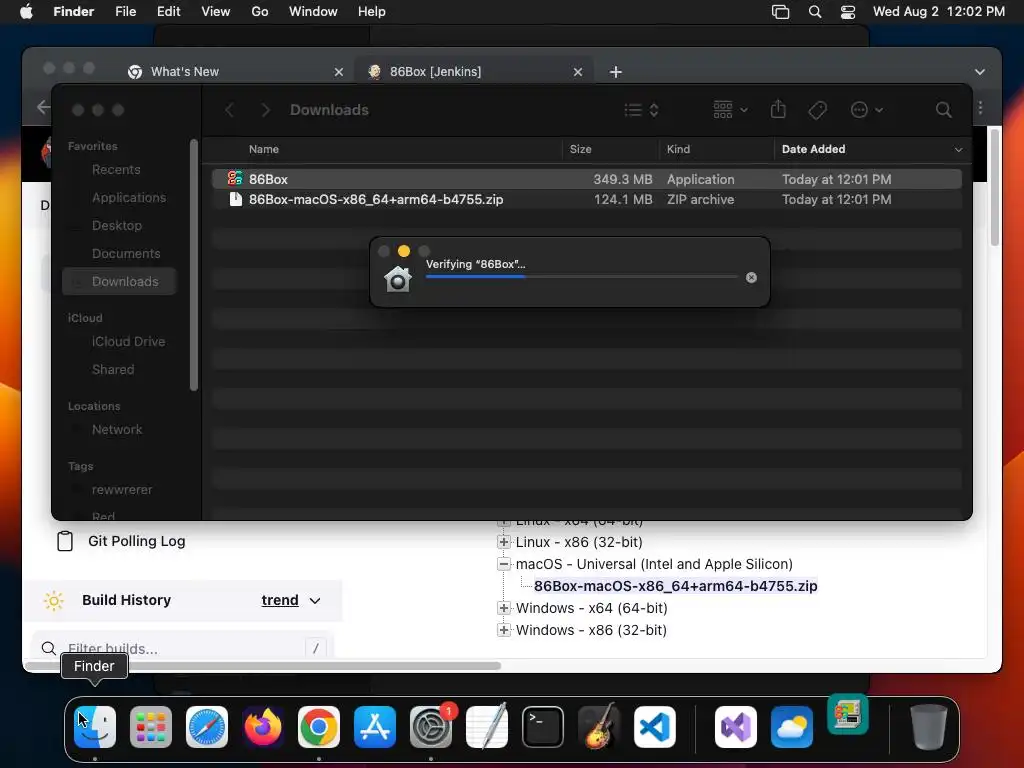This screenshot has height=768, width=1024.
Task: Select Documents in Finder sidebar
Action: pyautogui.click(x=126, y=254)
